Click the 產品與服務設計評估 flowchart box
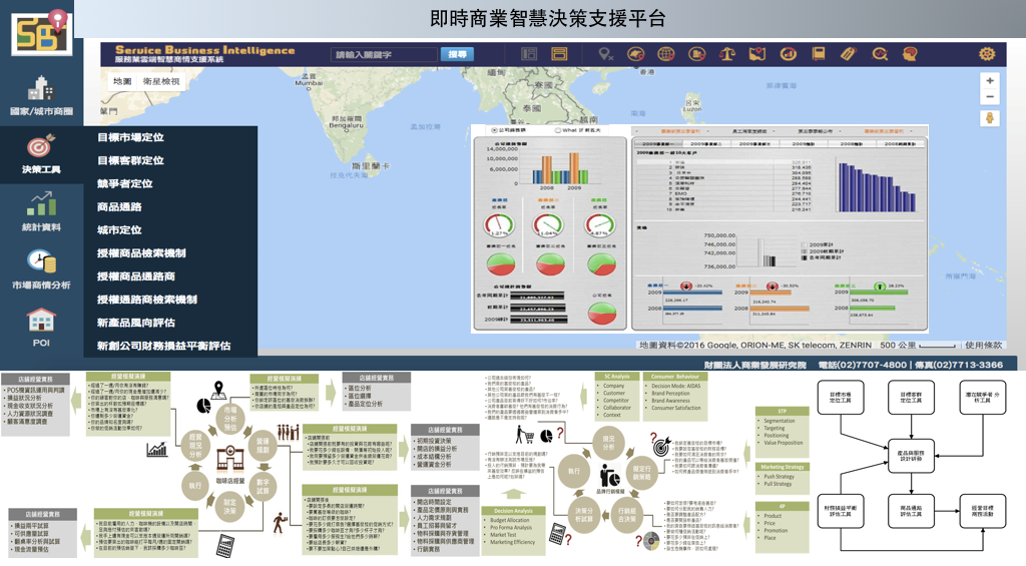 (x=911, y=455)
